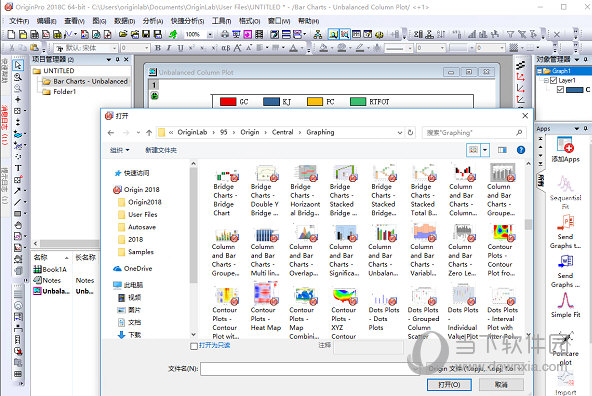Open the Data (数据) menu
The width and height of the screenshot is (592, 396).
(x=124, y=21)
